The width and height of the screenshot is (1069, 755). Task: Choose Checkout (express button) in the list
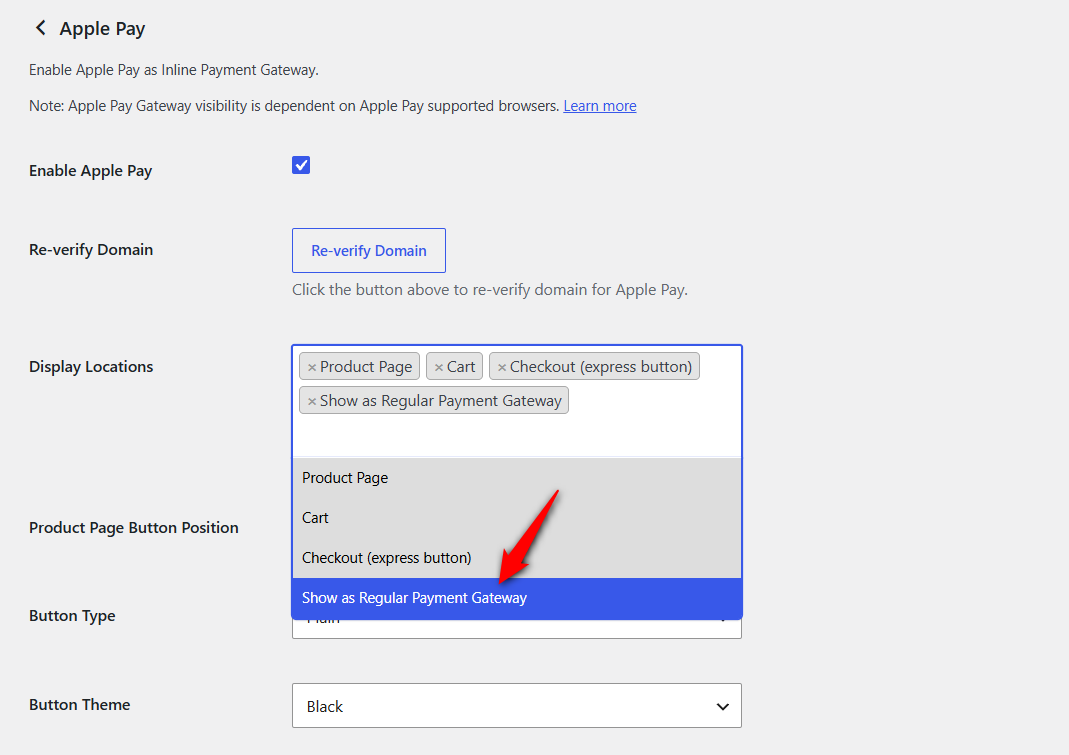[x=517, y=558]
